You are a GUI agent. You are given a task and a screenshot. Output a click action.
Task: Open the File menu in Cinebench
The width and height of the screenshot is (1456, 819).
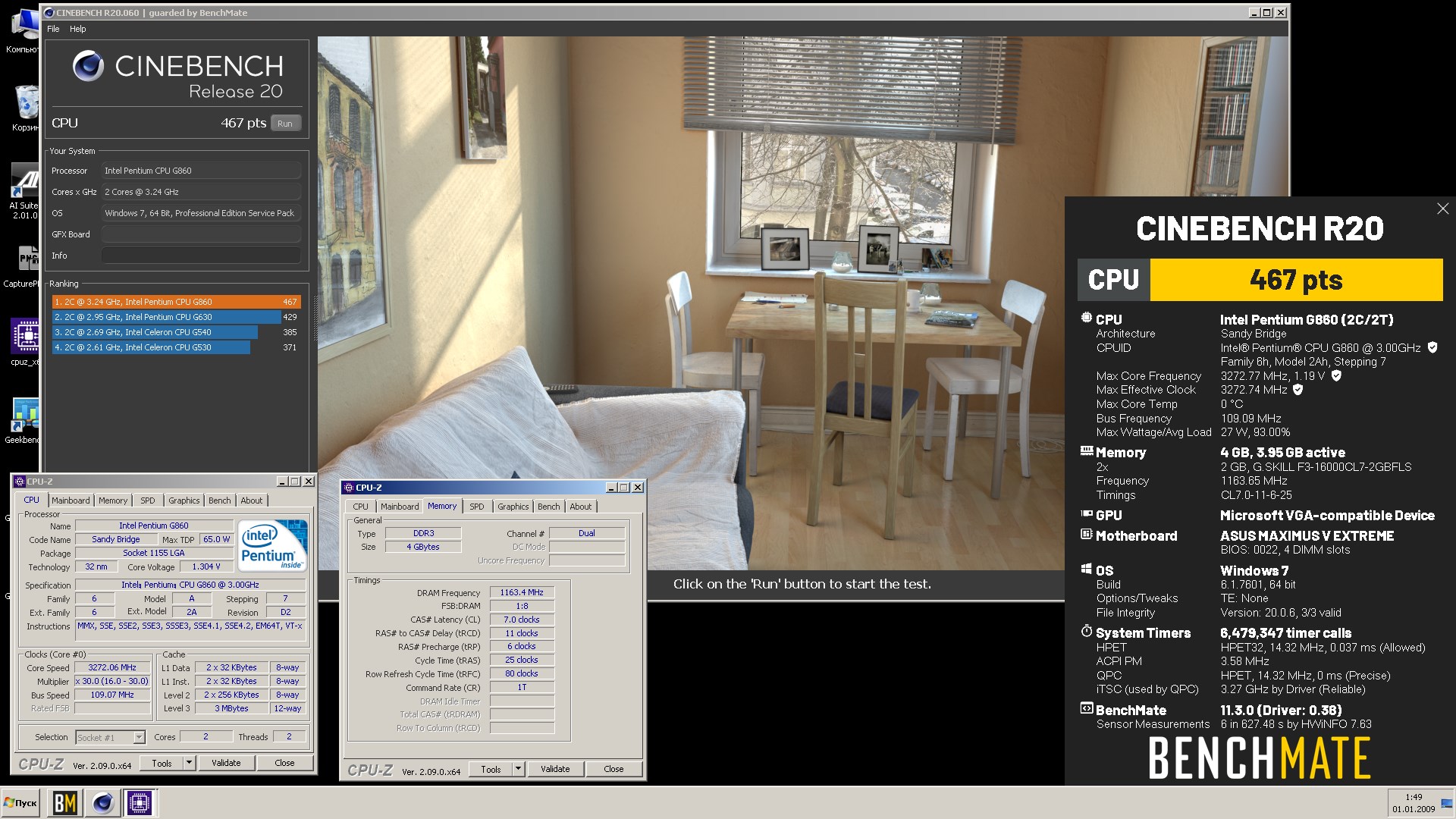coord(53,29)
